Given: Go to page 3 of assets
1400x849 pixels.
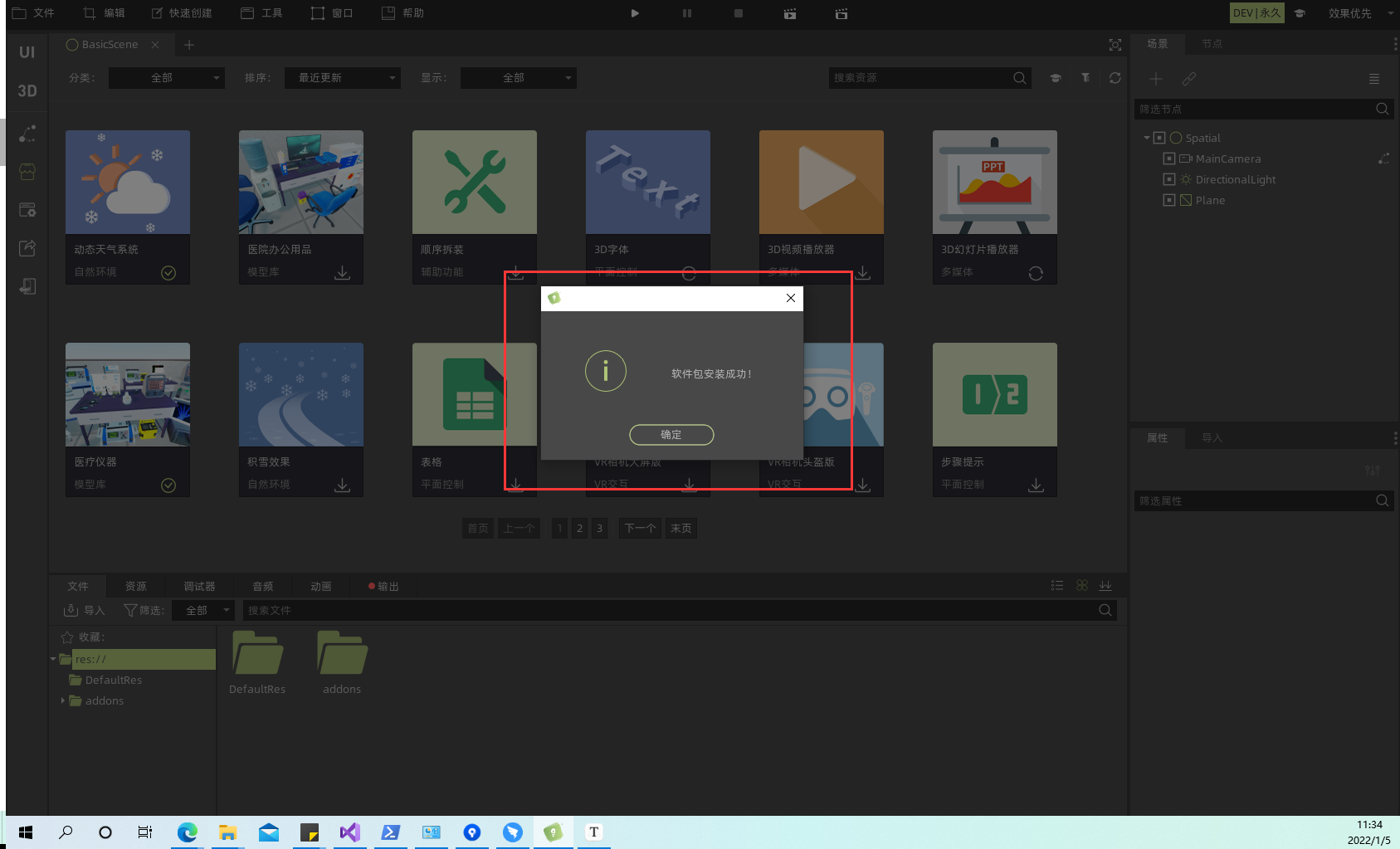Looking at the screenshot, I should click(x=599, y=529).
